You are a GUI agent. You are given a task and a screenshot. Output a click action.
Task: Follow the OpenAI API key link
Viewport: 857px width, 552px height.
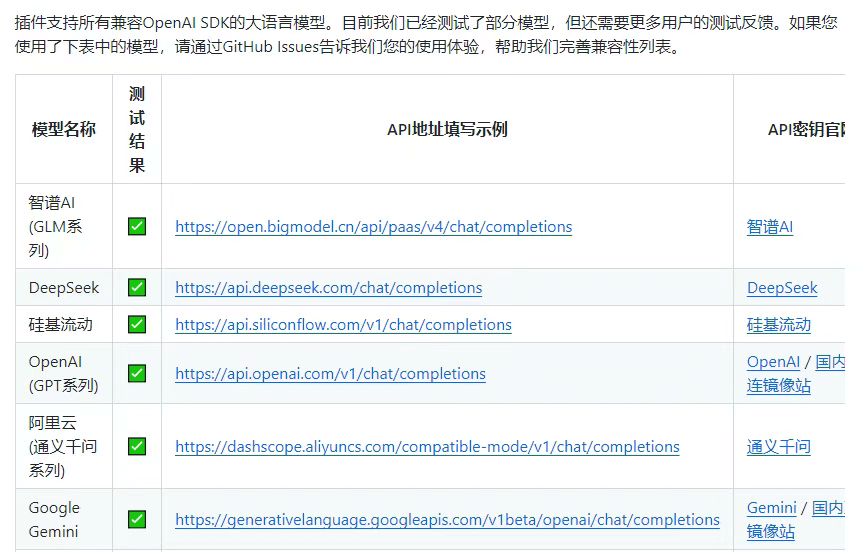click(773, 362)
